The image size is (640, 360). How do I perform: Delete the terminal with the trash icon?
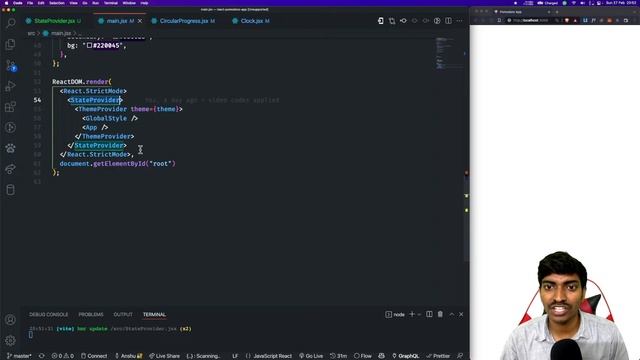point(440,314)
